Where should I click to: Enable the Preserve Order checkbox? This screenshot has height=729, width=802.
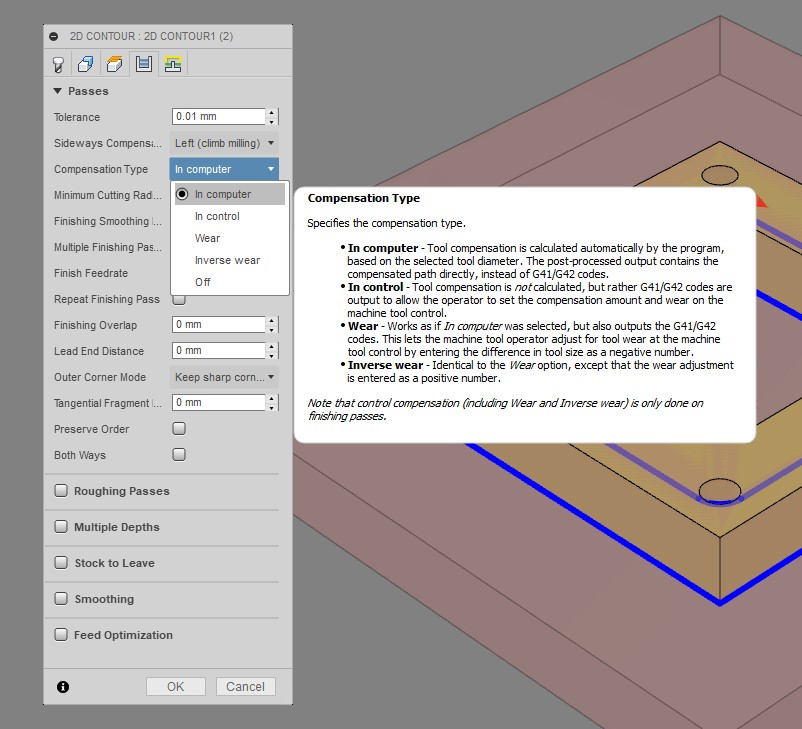point(179,429)
